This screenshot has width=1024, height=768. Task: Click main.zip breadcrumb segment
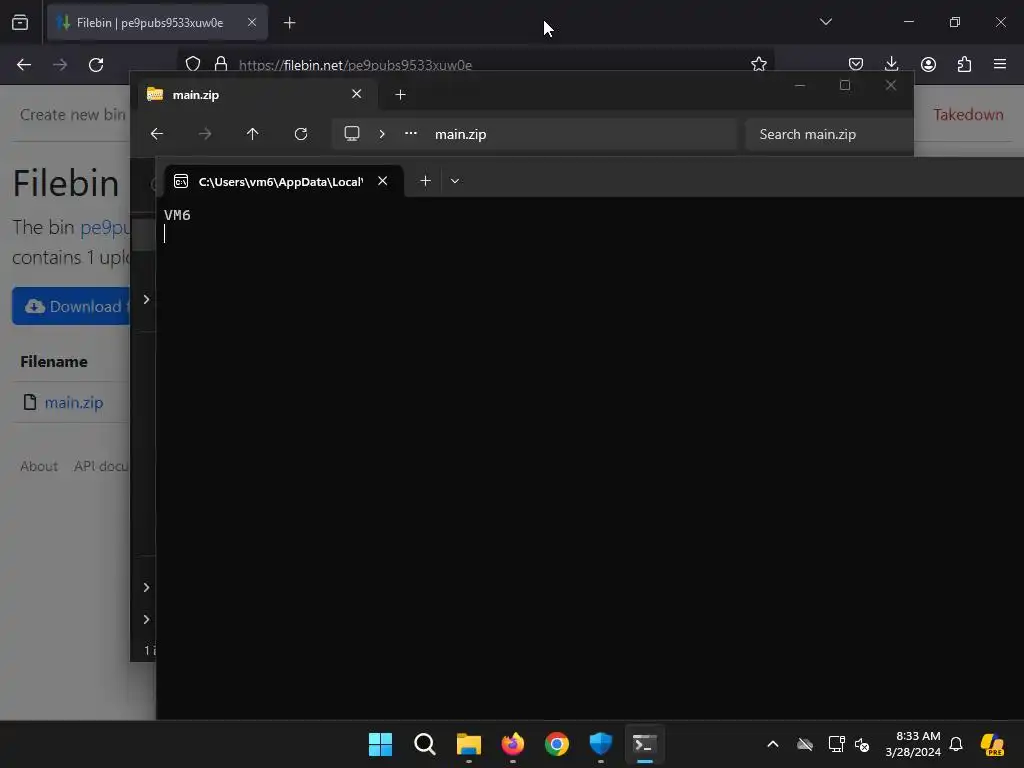[460, 134]
